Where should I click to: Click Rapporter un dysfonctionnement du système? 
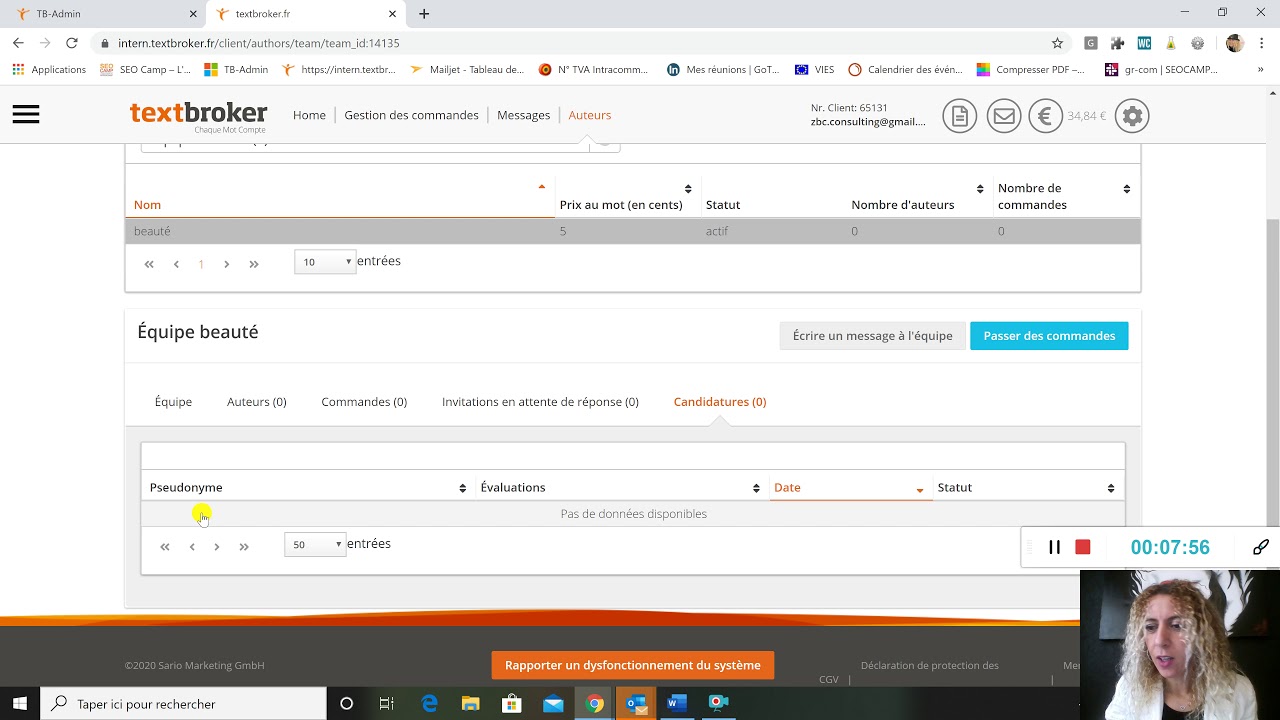[633, 665]
